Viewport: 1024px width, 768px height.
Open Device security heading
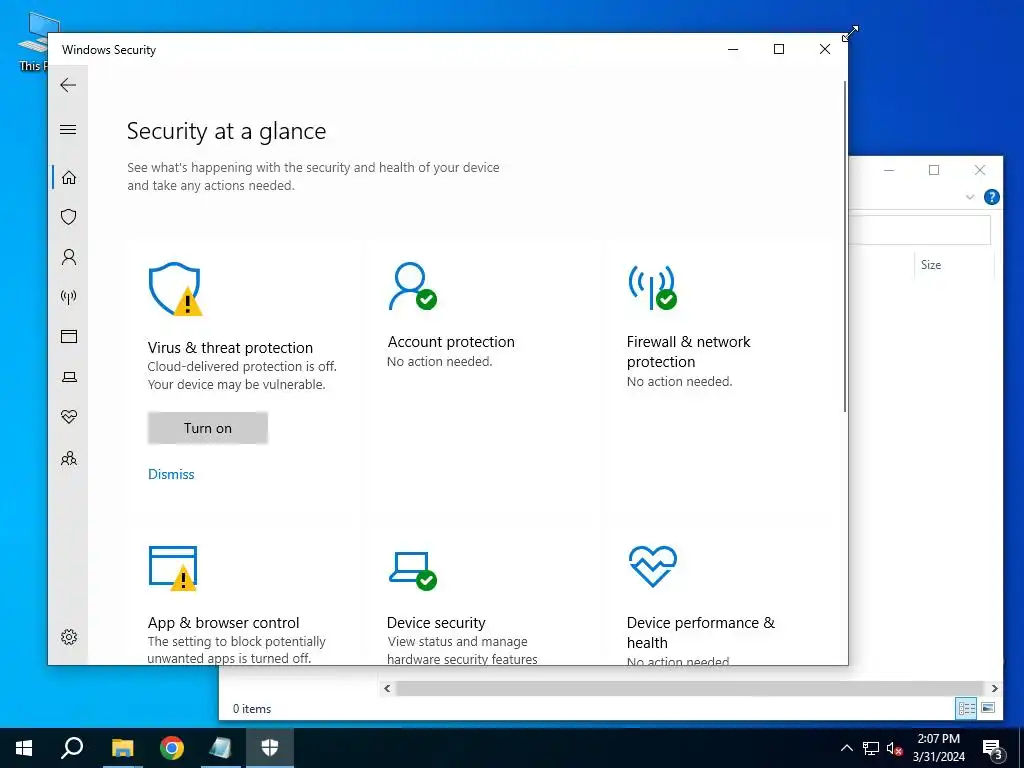click(x=436, y=622)
